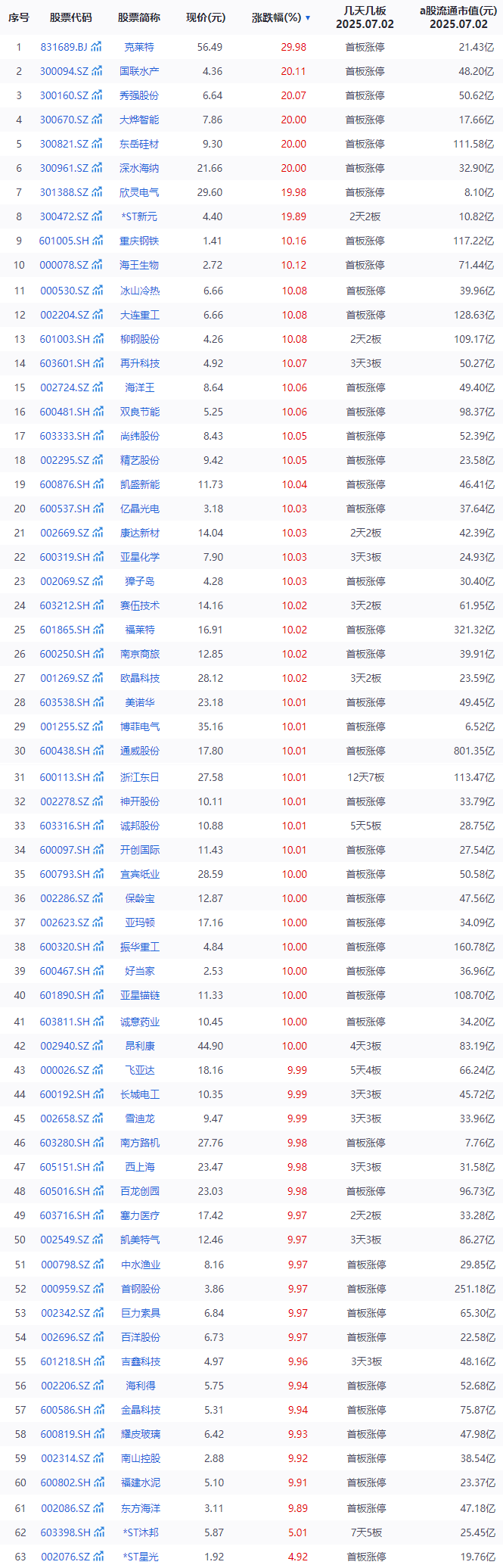Select 251.18亿 market cap cell
The height and width of the screenshot is (1568, 503).
[x=475, y=1289]
